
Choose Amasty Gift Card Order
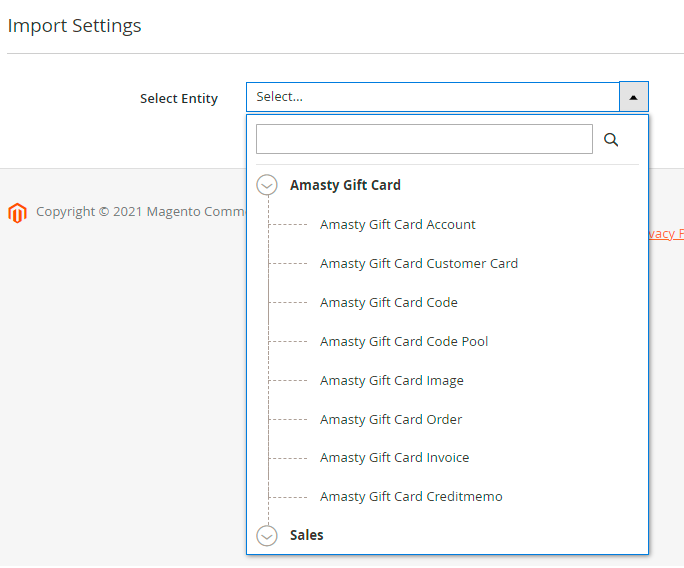tap(391, 420)
